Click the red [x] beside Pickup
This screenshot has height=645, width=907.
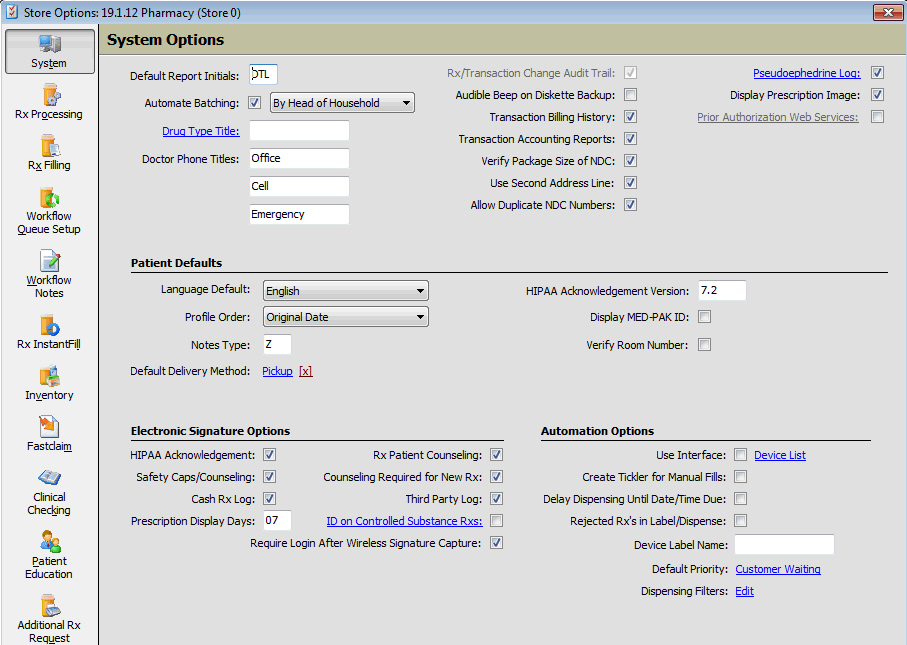coord(305,371)
